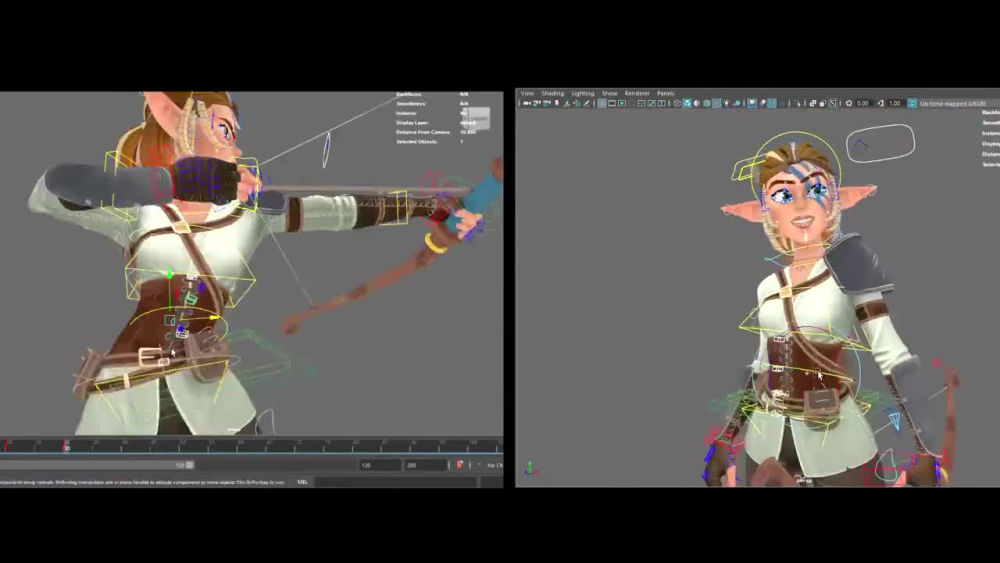Toggle viewport Shadows icon

click(x=737, y=103)
